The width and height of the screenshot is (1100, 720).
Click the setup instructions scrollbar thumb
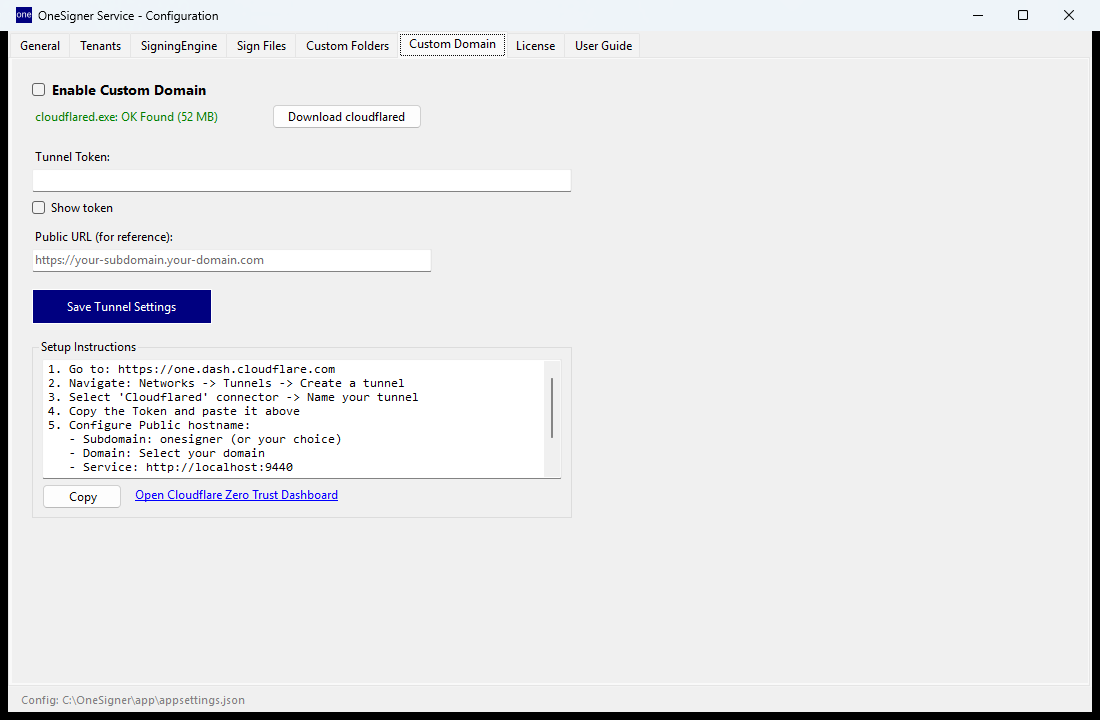[552, 408]
